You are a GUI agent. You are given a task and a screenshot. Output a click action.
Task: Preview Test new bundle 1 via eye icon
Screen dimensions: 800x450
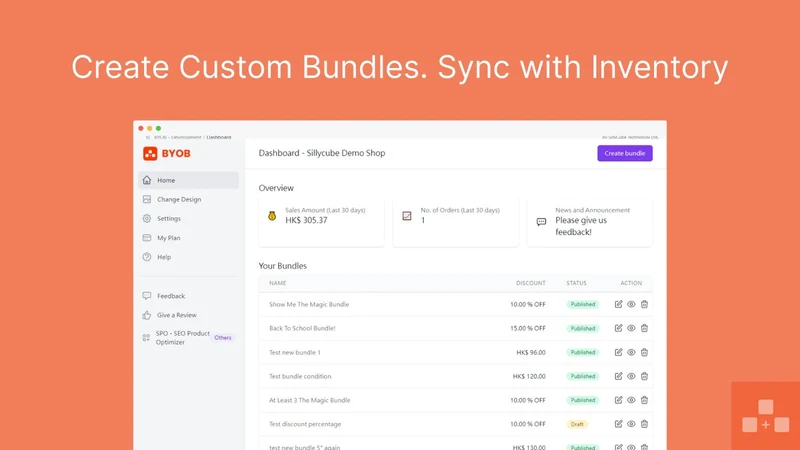631,352
